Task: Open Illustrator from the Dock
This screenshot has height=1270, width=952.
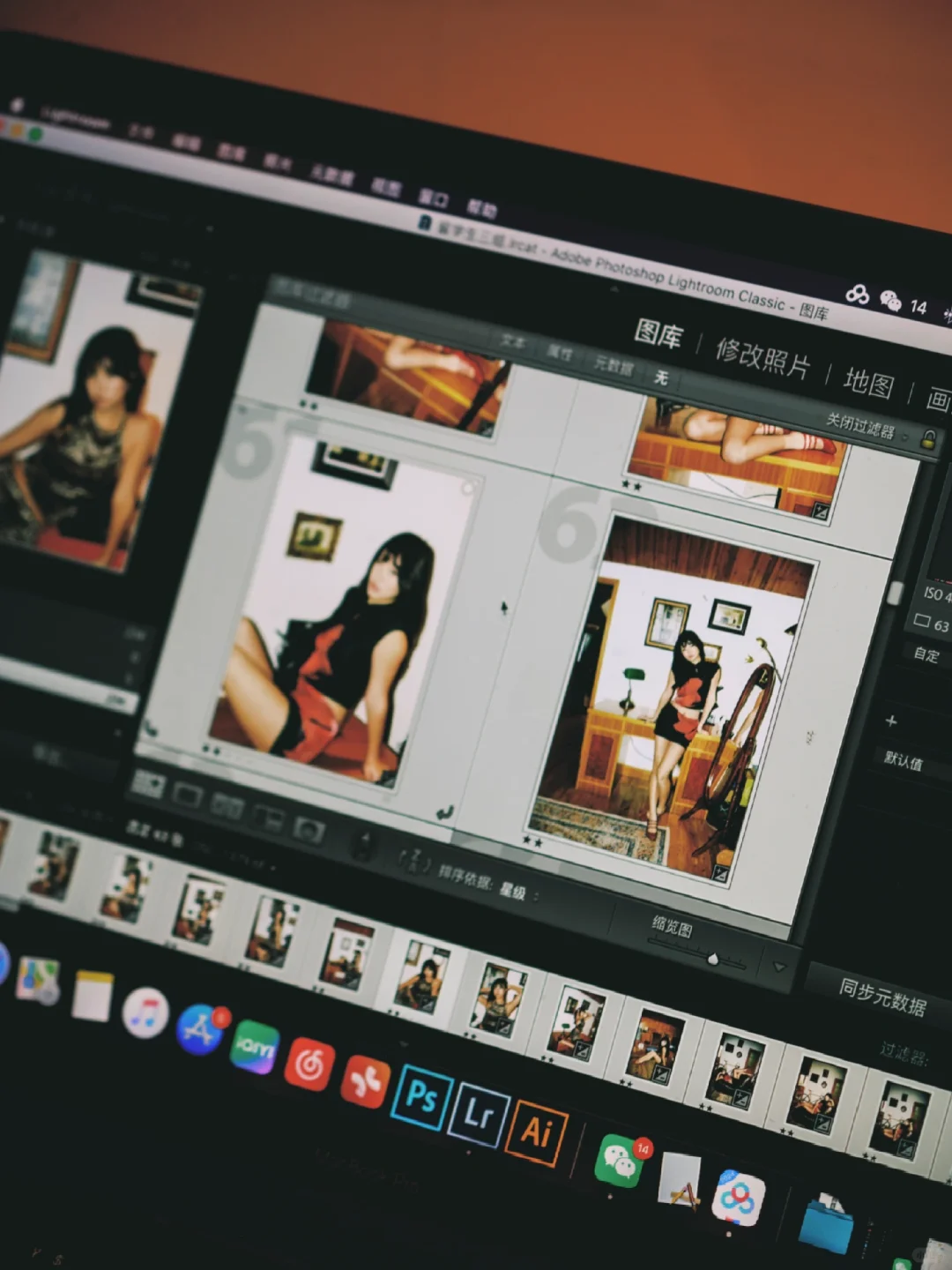Action: pyautogui.click(x=537, y=1132)
